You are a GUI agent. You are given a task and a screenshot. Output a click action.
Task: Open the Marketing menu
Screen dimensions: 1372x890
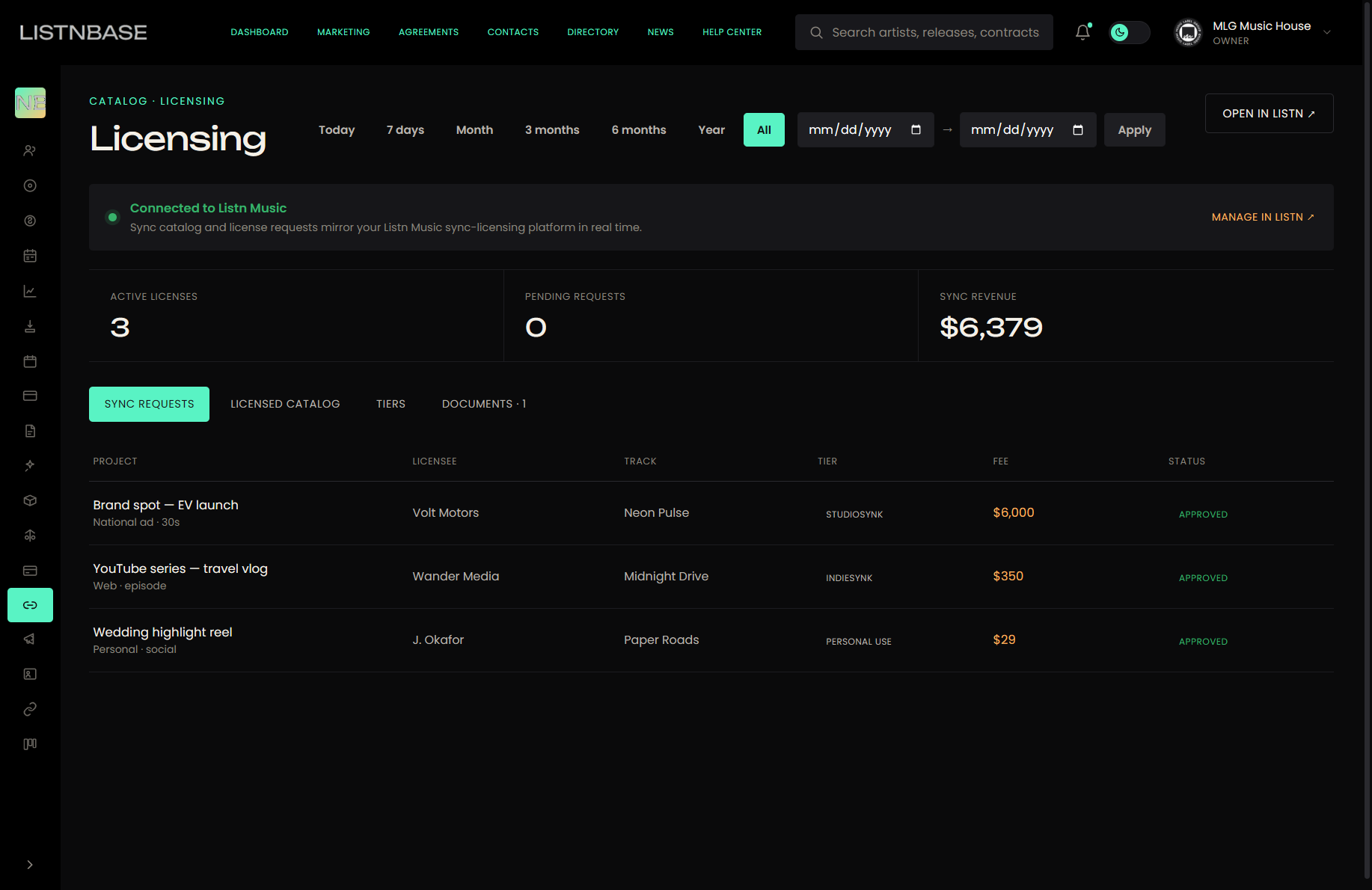point(343,32)
